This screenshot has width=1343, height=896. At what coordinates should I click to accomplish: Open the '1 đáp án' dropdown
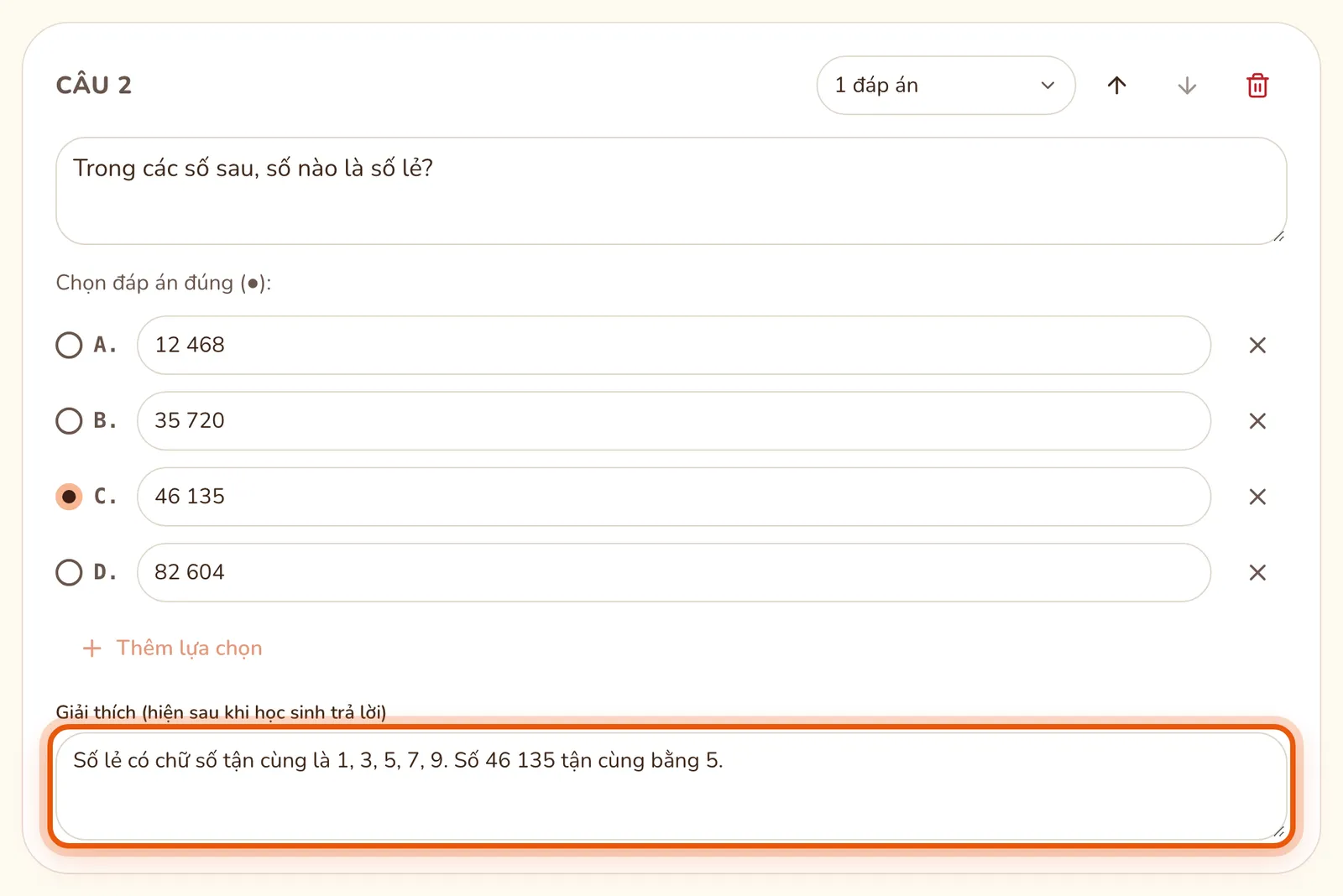[x=946, y=86]
